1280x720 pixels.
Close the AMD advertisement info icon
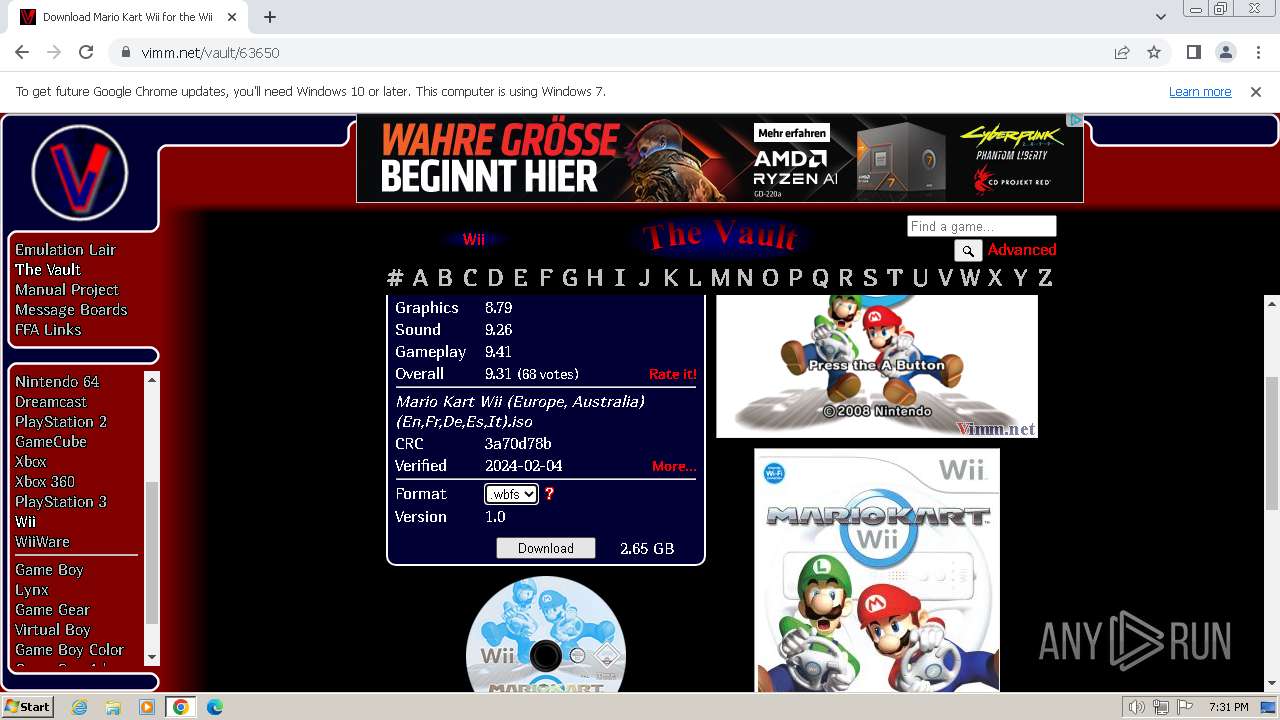tap(1074, 120)
